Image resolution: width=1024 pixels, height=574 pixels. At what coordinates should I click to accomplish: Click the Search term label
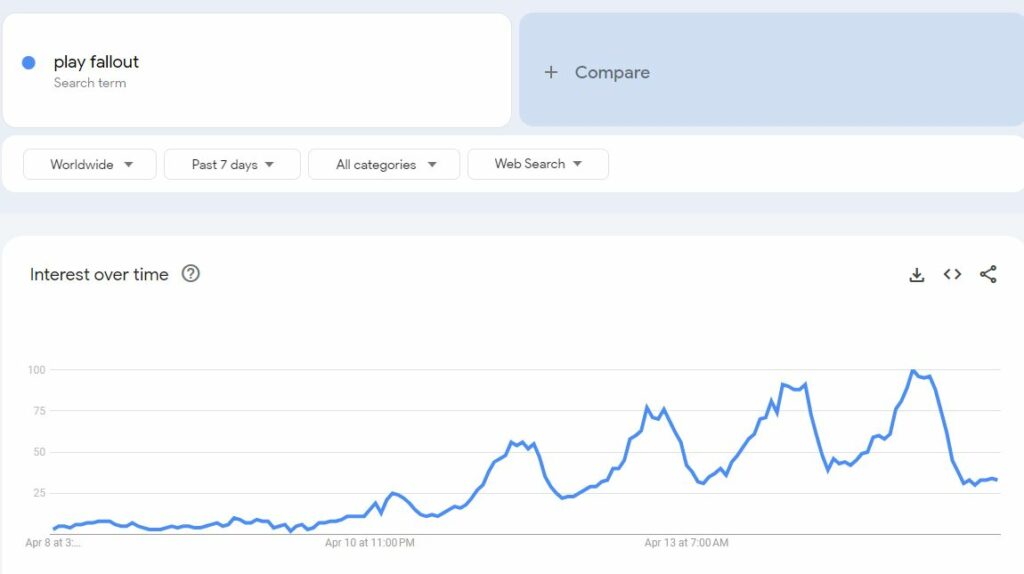pyautogui.click(x=90, y=83)
